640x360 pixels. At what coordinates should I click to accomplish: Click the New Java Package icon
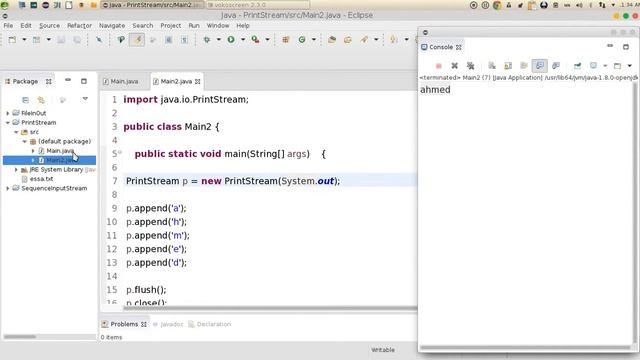click(286, 40)
